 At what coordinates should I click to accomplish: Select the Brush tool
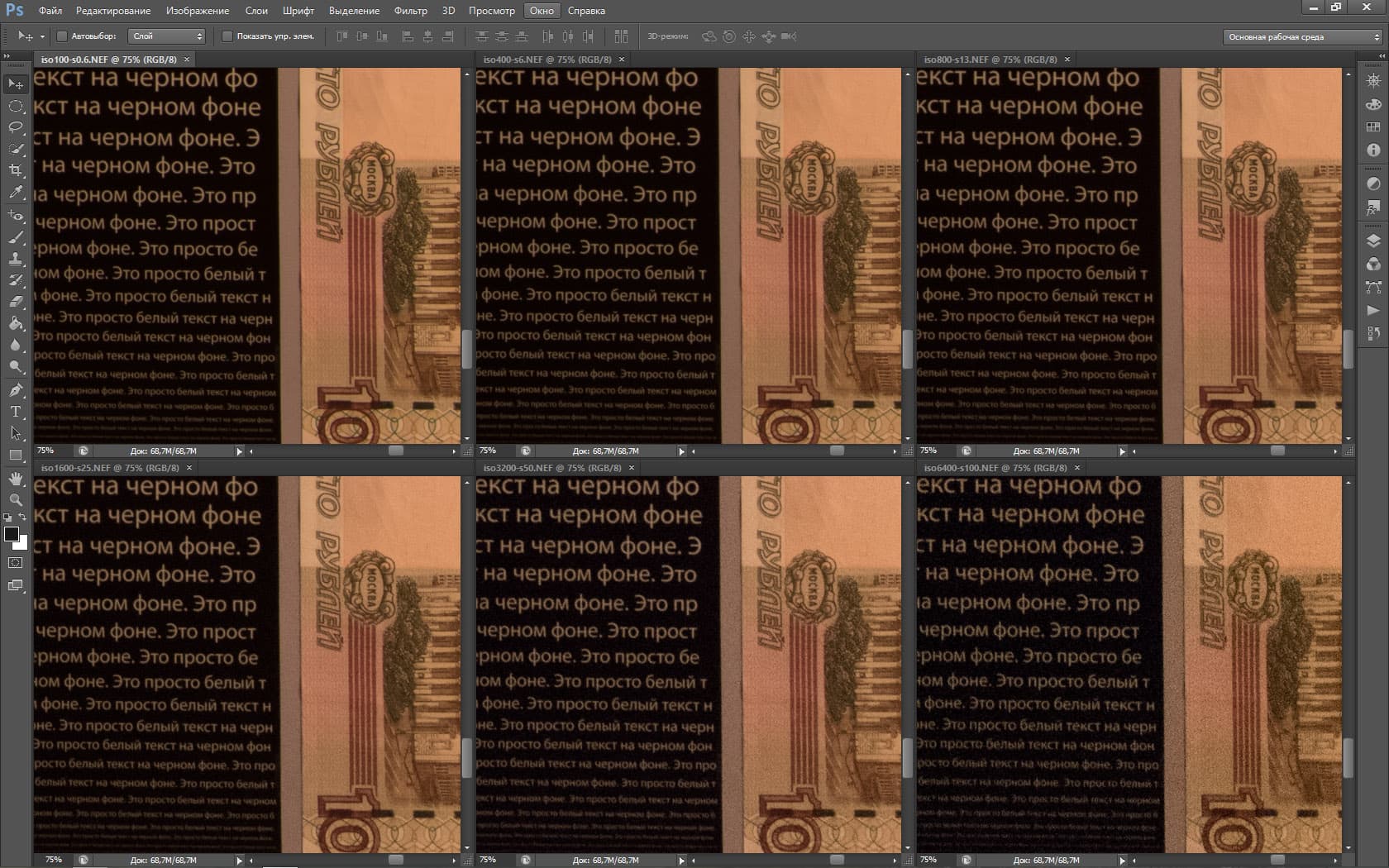click(16, 237)
